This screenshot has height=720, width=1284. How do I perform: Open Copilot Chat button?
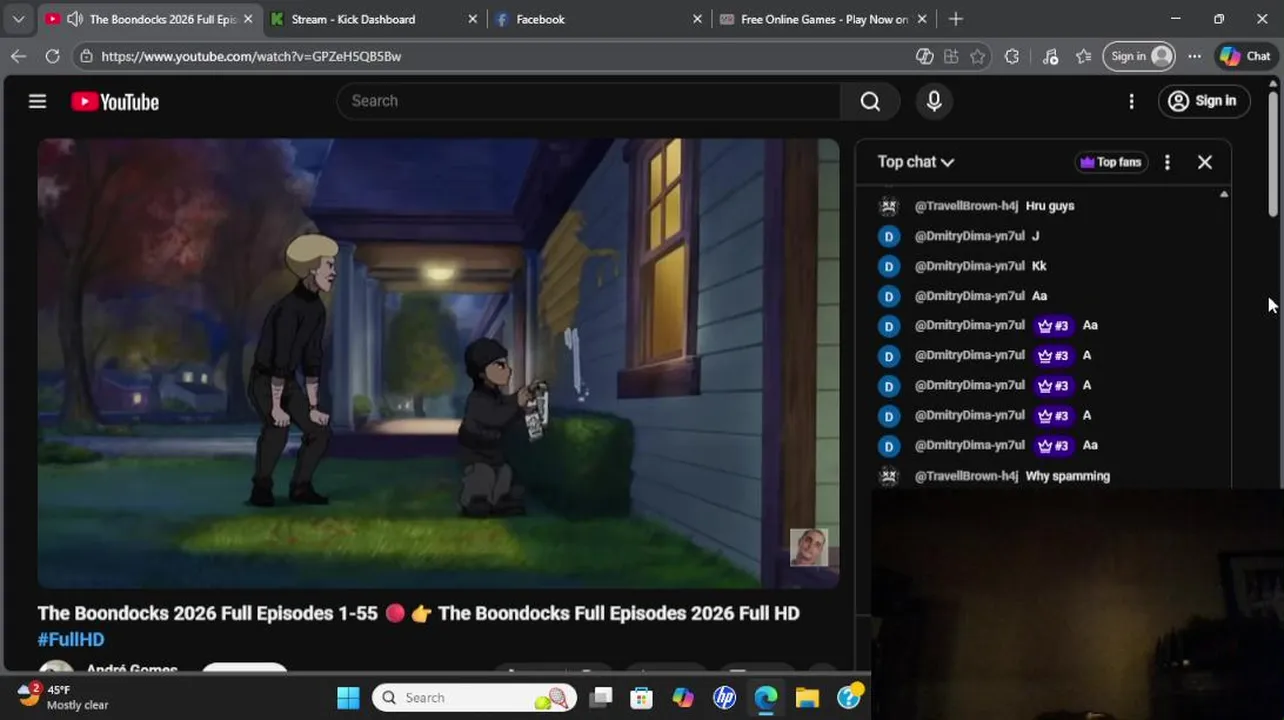click(x=1245, y=56)
